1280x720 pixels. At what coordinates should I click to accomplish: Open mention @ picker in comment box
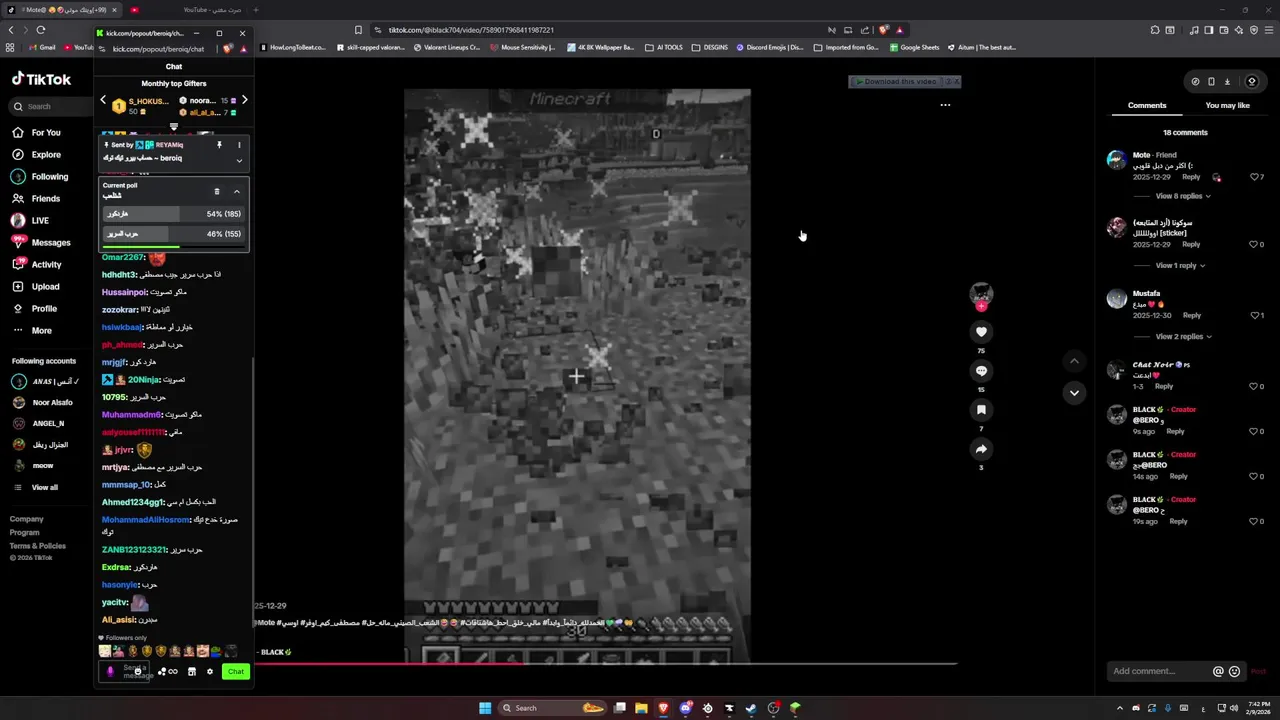coord(1218,671)
